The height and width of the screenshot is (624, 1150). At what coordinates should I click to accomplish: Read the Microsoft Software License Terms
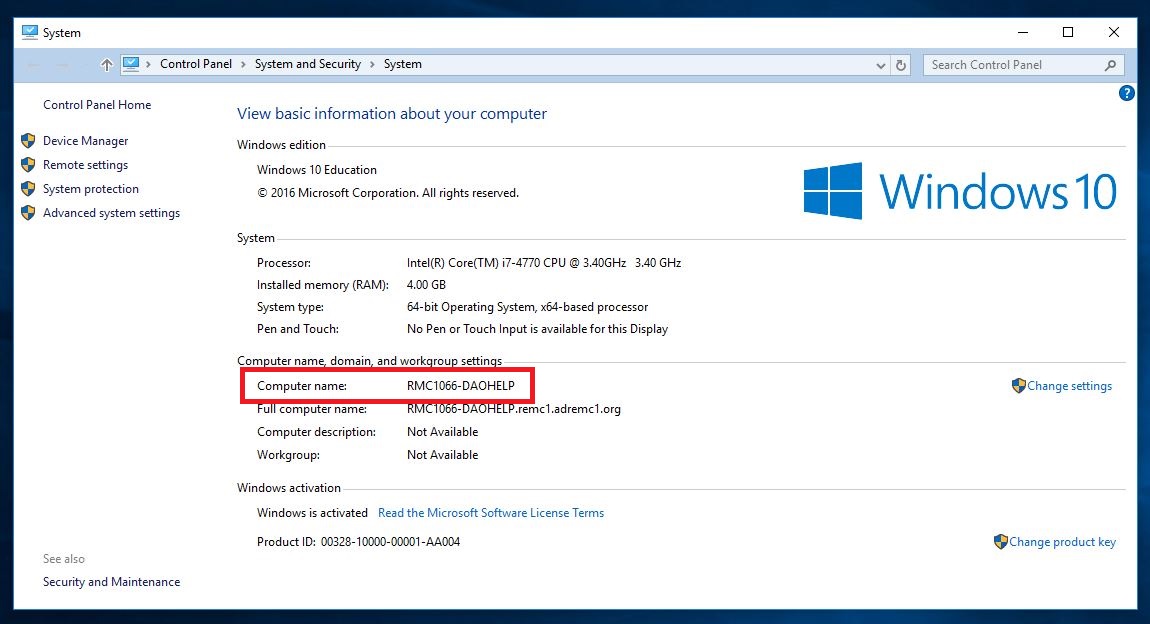[x=491, y=513]
